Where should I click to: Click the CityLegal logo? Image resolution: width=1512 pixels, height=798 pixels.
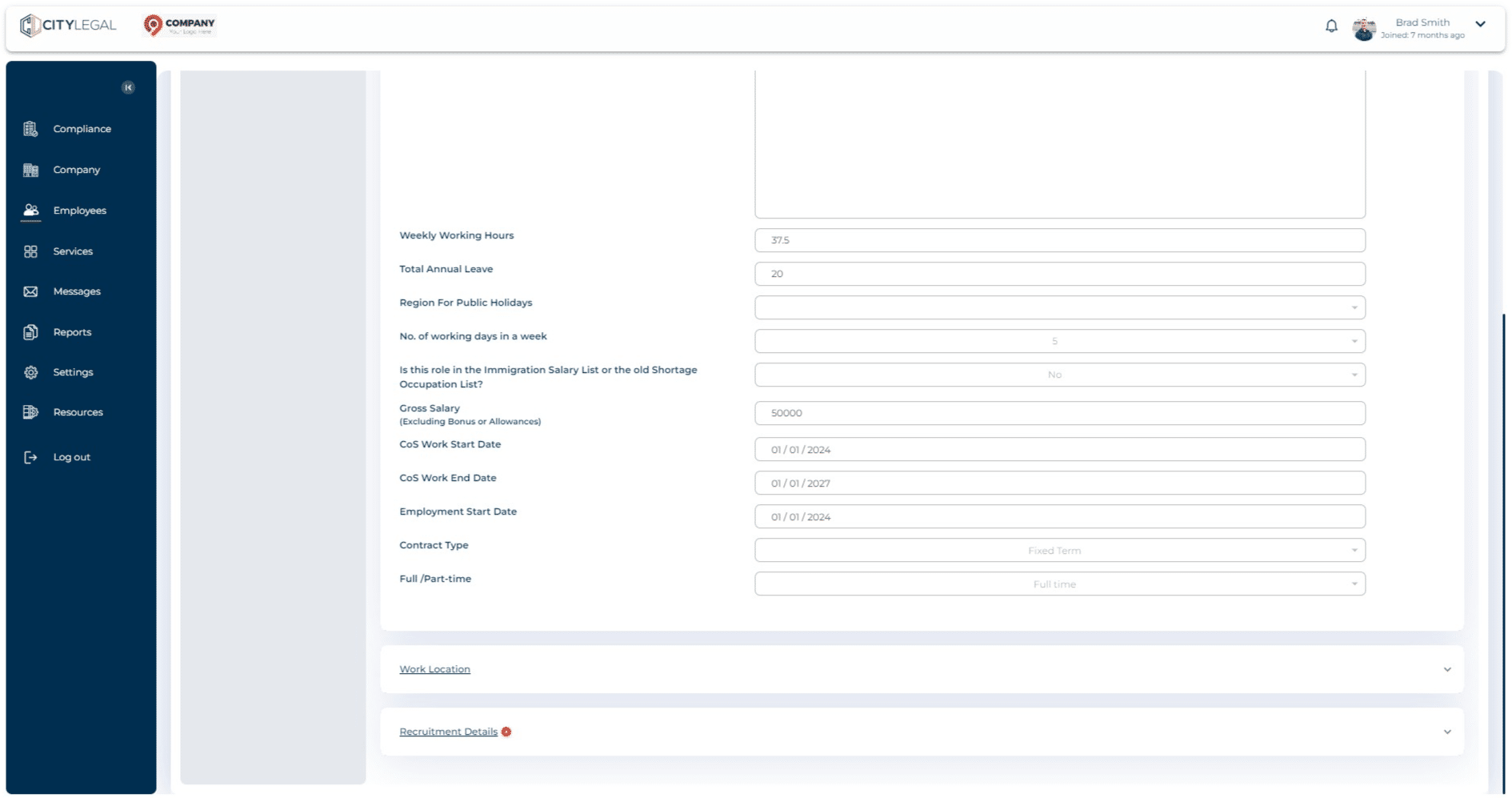(x=68, y=26)
